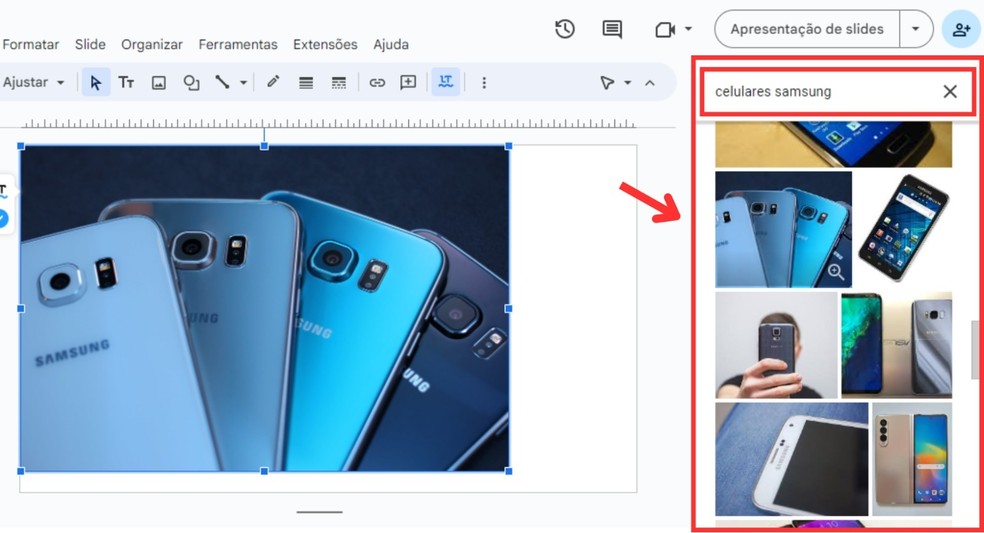
Task: Click the border color pencil icon
Action: pos(273,82)
